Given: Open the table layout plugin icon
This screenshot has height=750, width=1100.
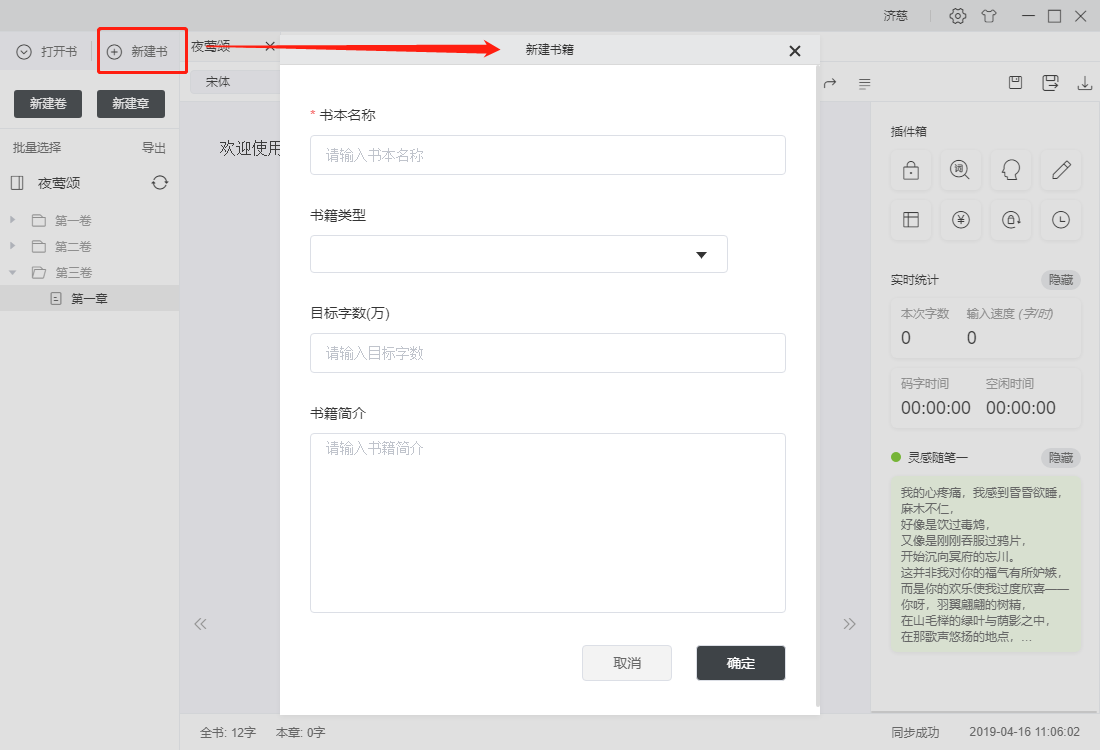Looking at the screenshot, I should [911, 220].
